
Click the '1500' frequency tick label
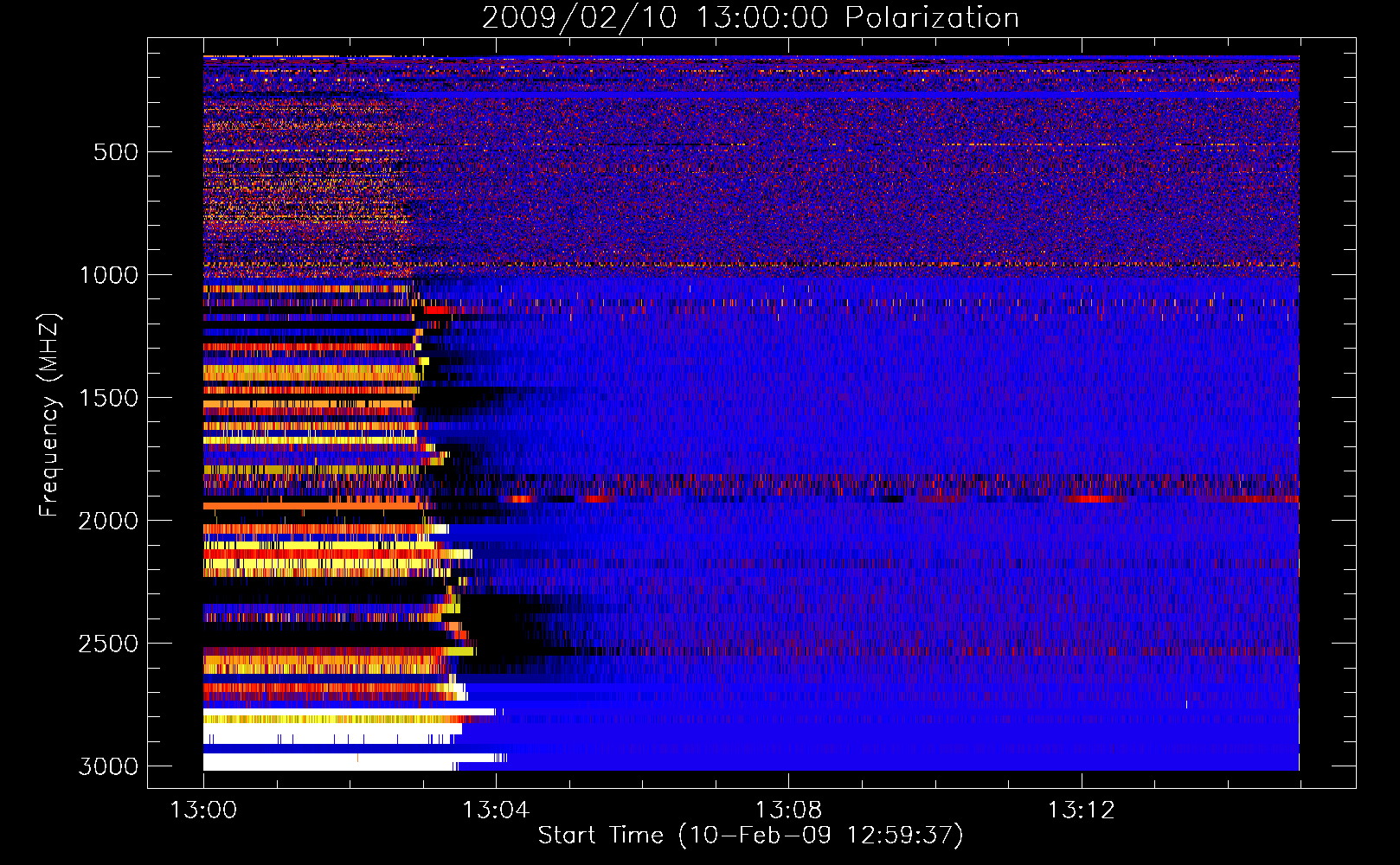coord(108,398)
